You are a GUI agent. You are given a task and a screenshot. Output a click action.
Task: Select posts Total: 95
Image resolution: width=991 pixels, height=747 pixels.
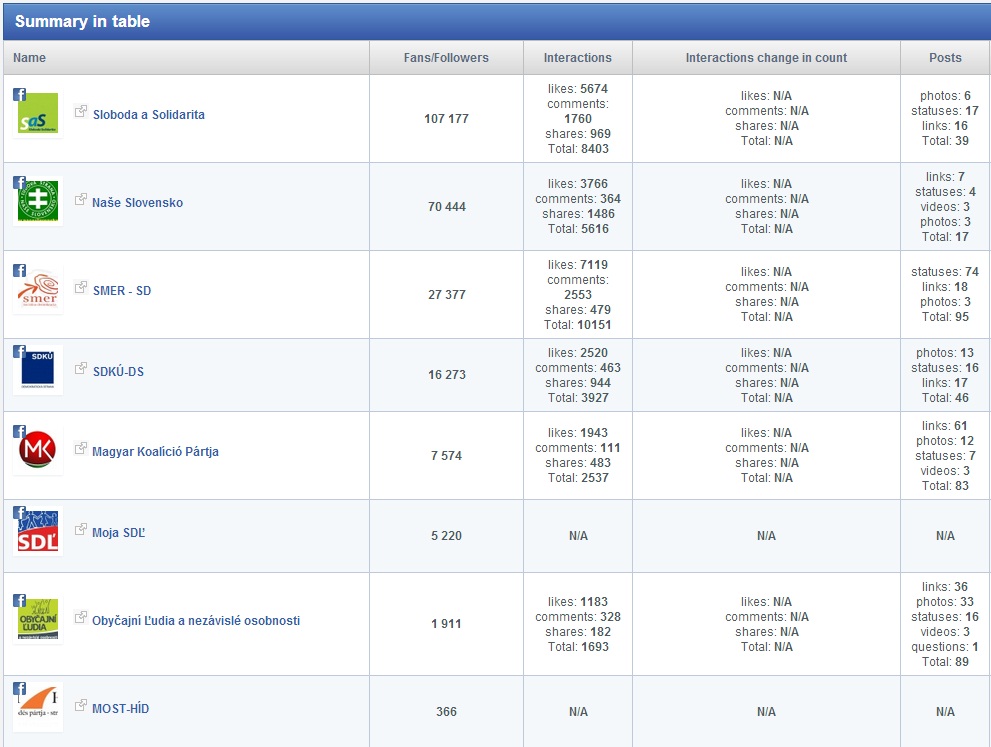pyautogui.click(x=945, y=317)
